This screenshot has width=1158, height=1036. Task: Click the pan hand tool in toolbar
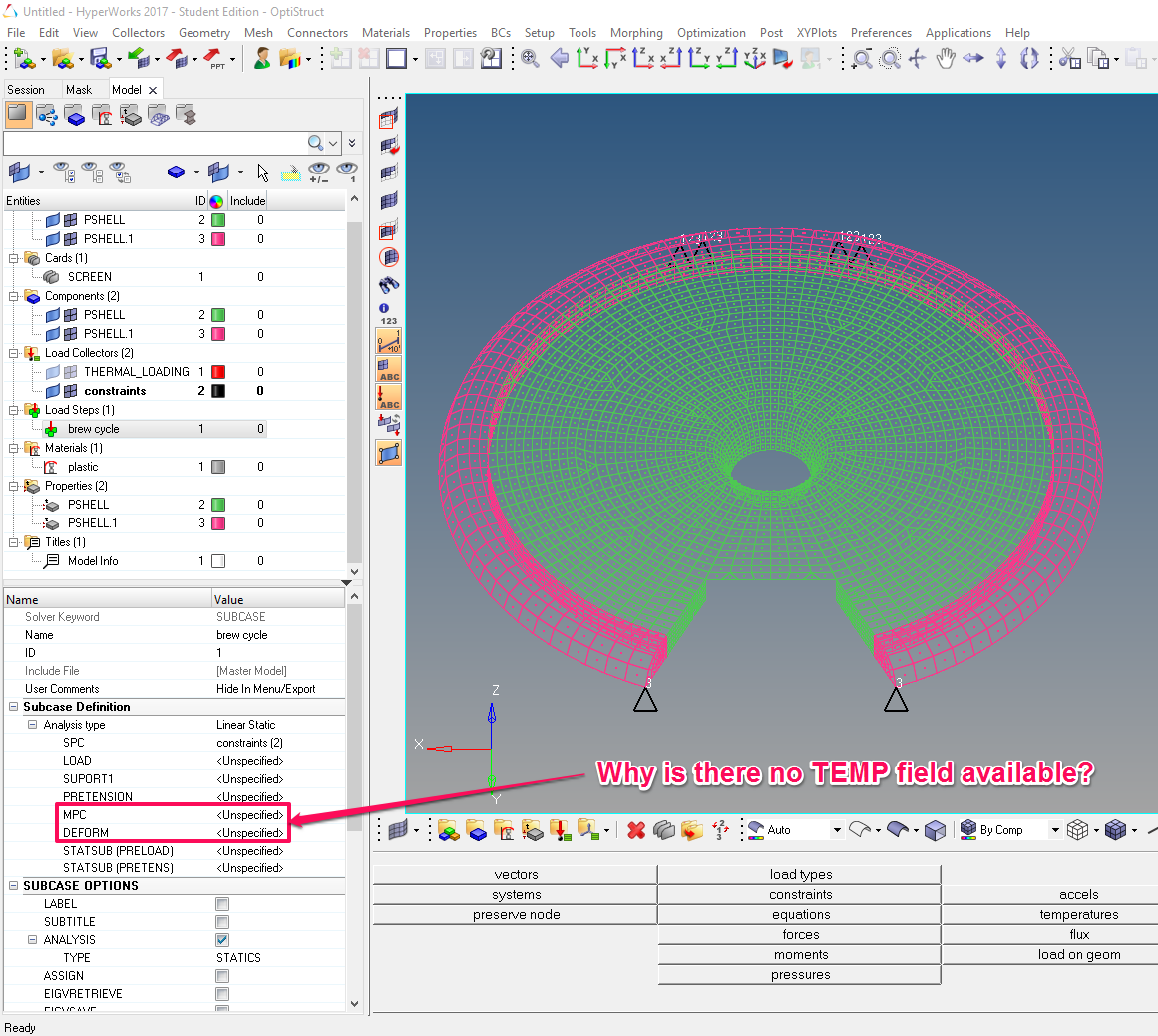coord(946,59)
